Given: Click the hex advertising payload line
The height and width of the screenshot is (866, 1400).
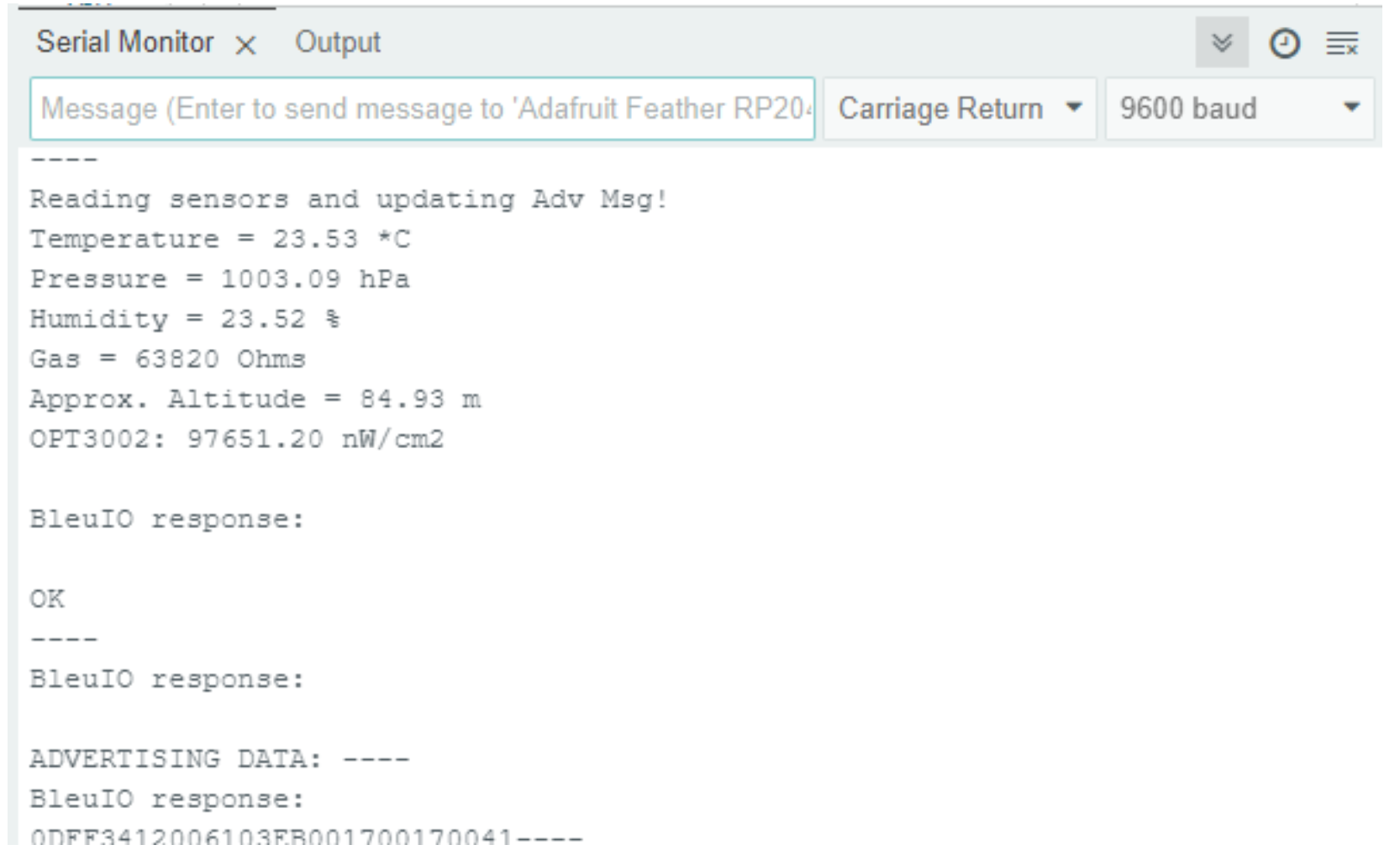Looking at the screenshot, I should point(306,837).
